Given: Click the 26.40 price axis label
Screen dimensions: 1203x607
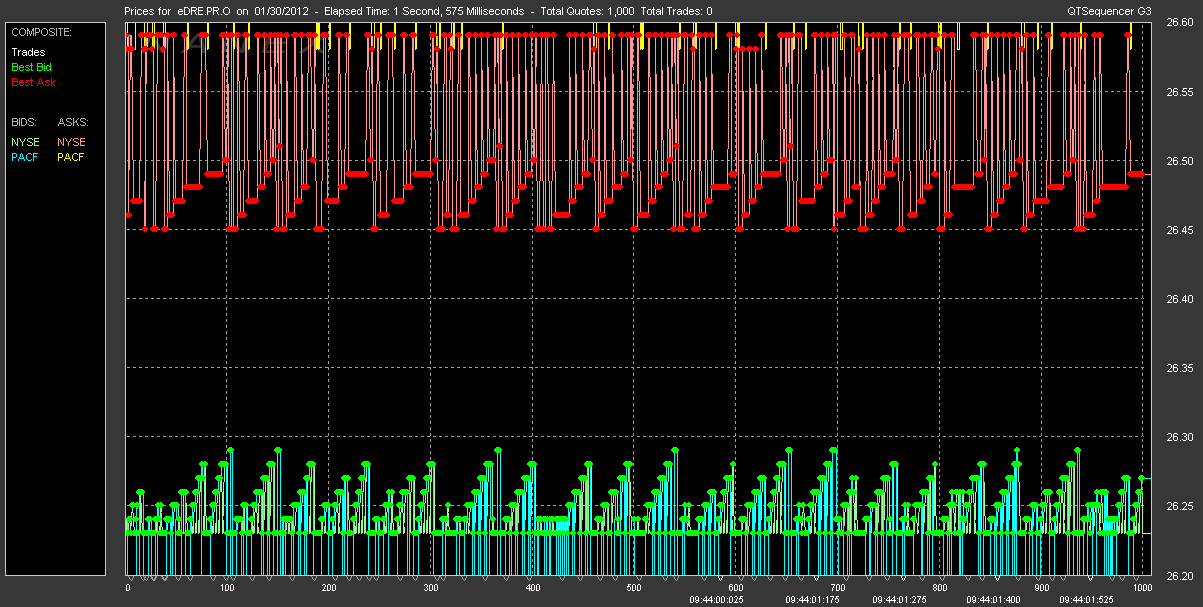Looking at the screenshot, I should [x=1181, y=299].
